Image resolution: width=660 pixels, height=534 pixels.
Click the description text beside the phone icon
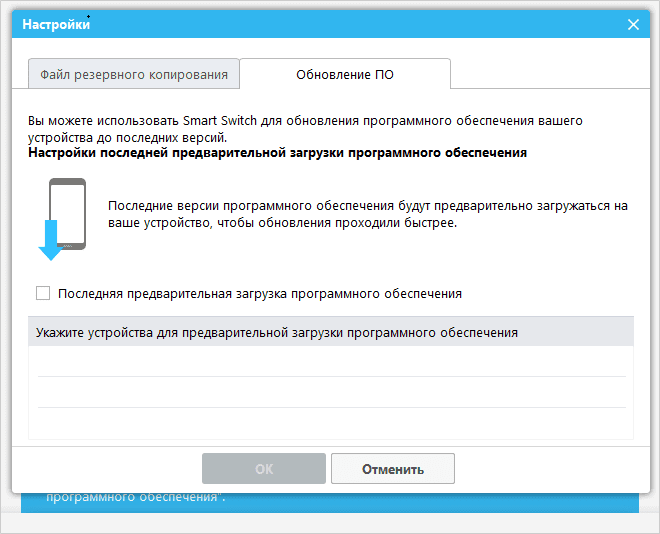[367, 214]
